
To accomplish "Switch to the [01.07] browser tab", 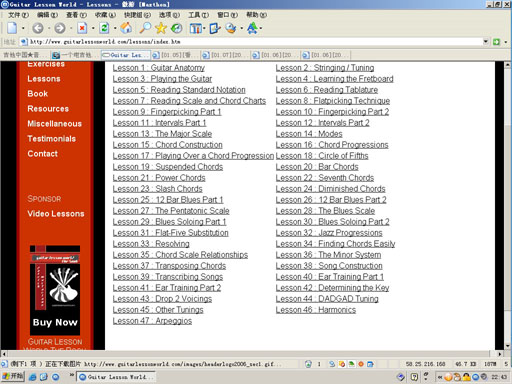I will coord(226,55).
